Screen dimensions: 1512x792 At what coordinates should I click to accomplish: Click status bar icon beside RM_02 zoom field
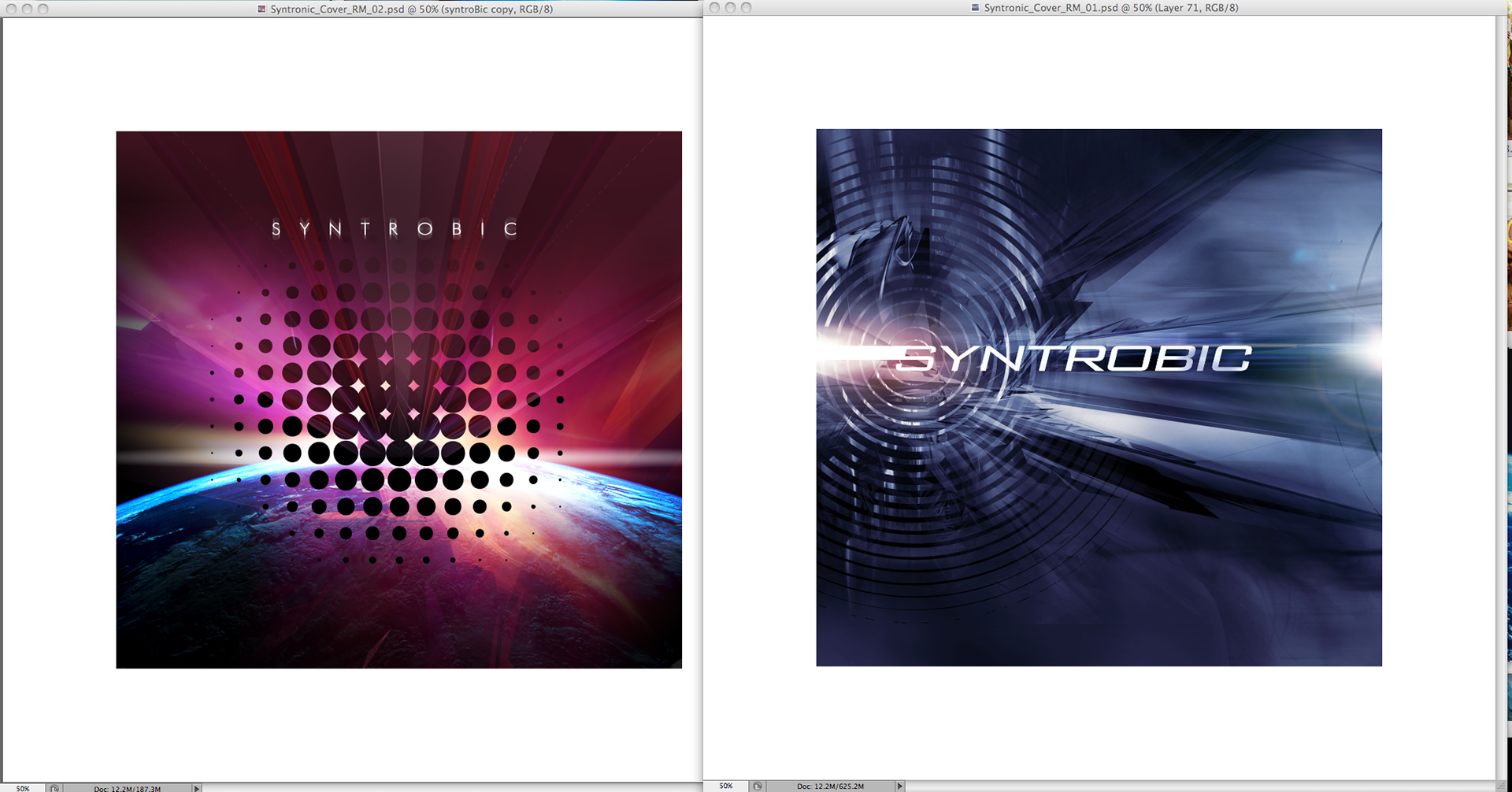coord(54,787)
